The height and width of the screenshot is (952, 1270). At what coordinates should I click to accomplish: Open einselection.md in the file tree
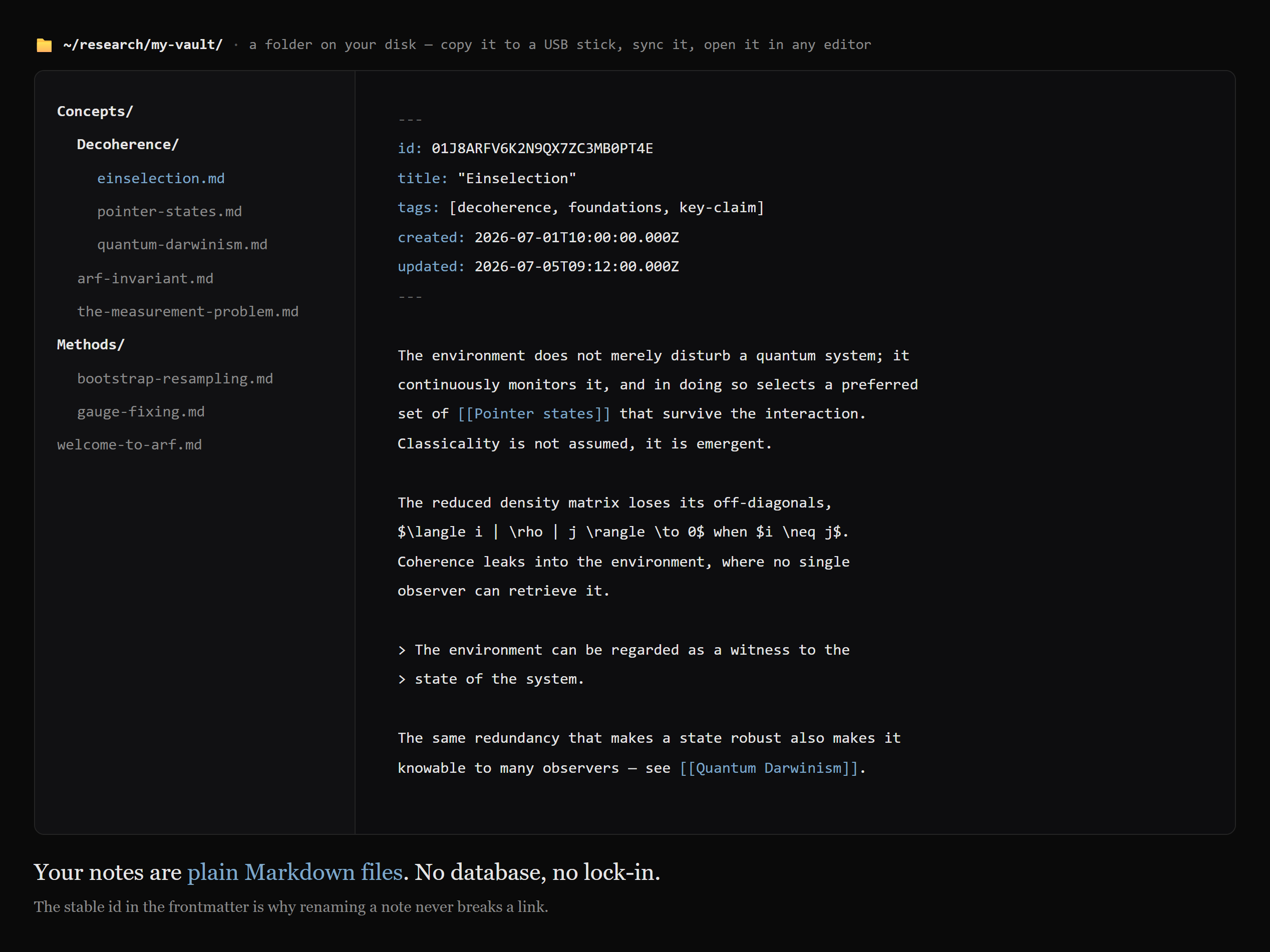[161, 179]
